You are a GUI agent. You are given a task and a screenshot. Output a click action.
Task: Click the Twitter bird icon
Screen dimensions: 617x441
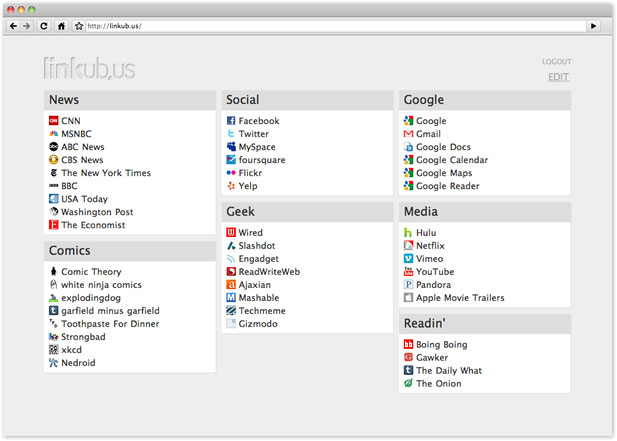tap(231, 134)
